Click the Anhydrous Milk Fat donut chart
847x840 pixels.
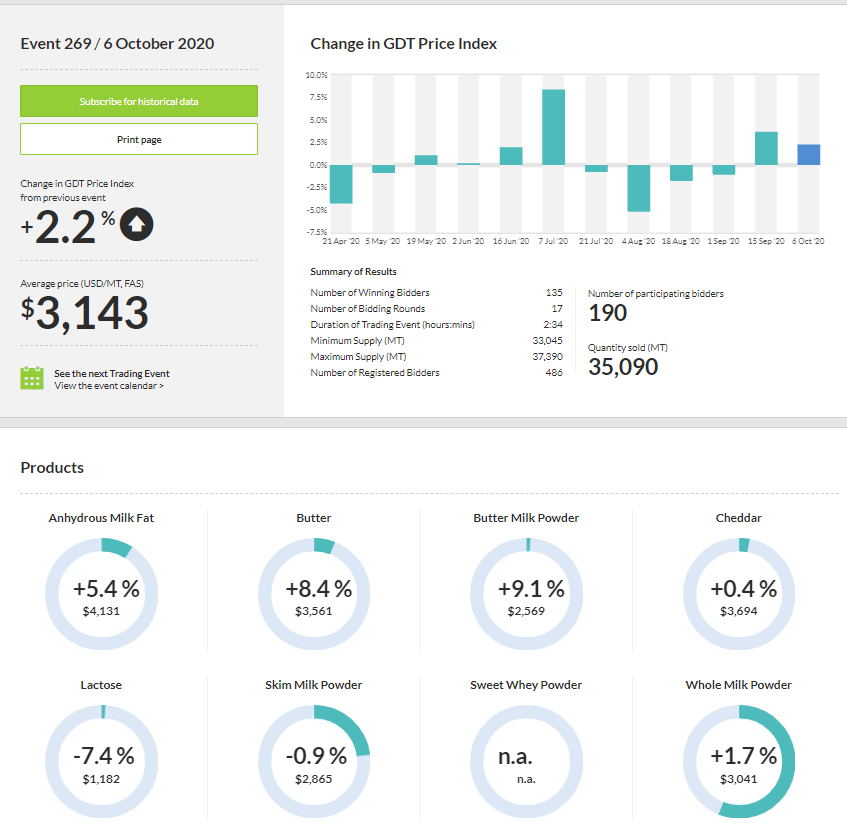click(101, 595)
